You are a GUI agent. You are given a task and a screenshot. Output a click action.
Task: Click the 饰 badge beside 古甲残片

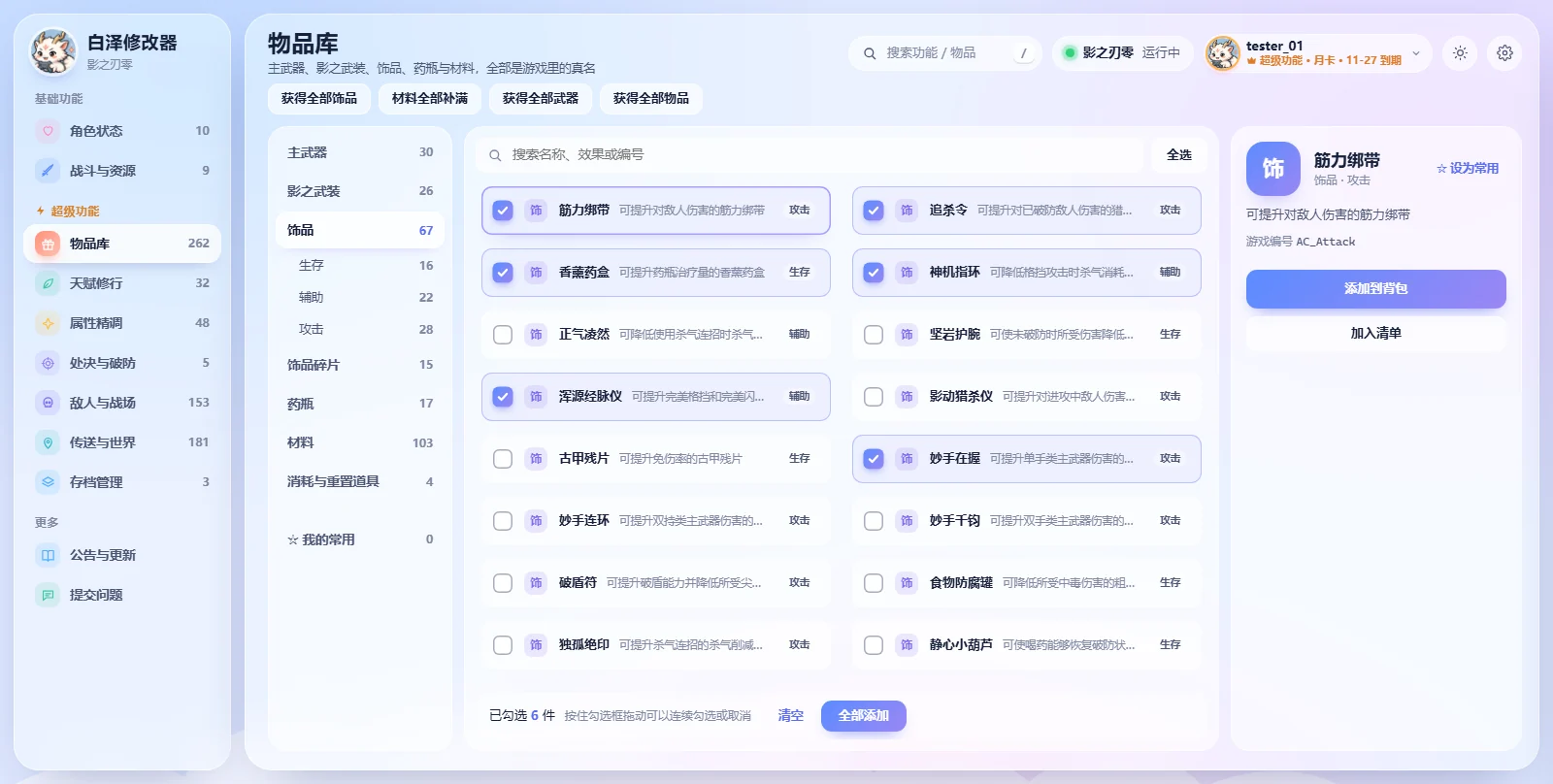coord(536,459)
